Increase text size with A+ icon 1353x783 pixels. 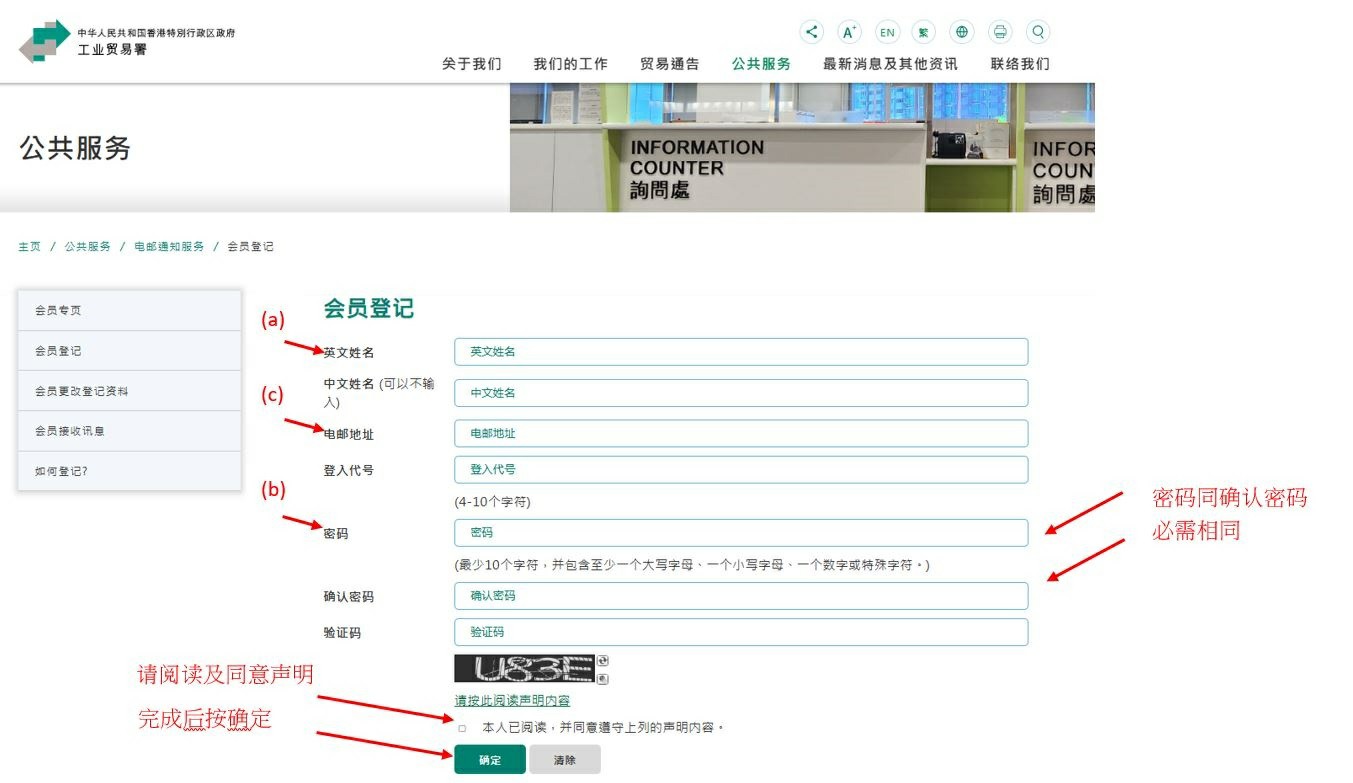(x=849, y=32)
